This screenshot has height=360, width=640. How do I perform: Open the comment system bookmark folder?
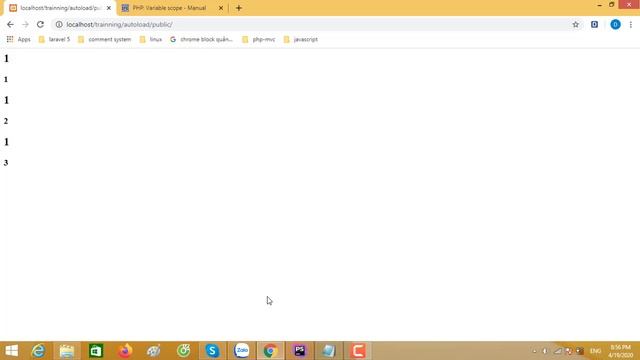104,39
